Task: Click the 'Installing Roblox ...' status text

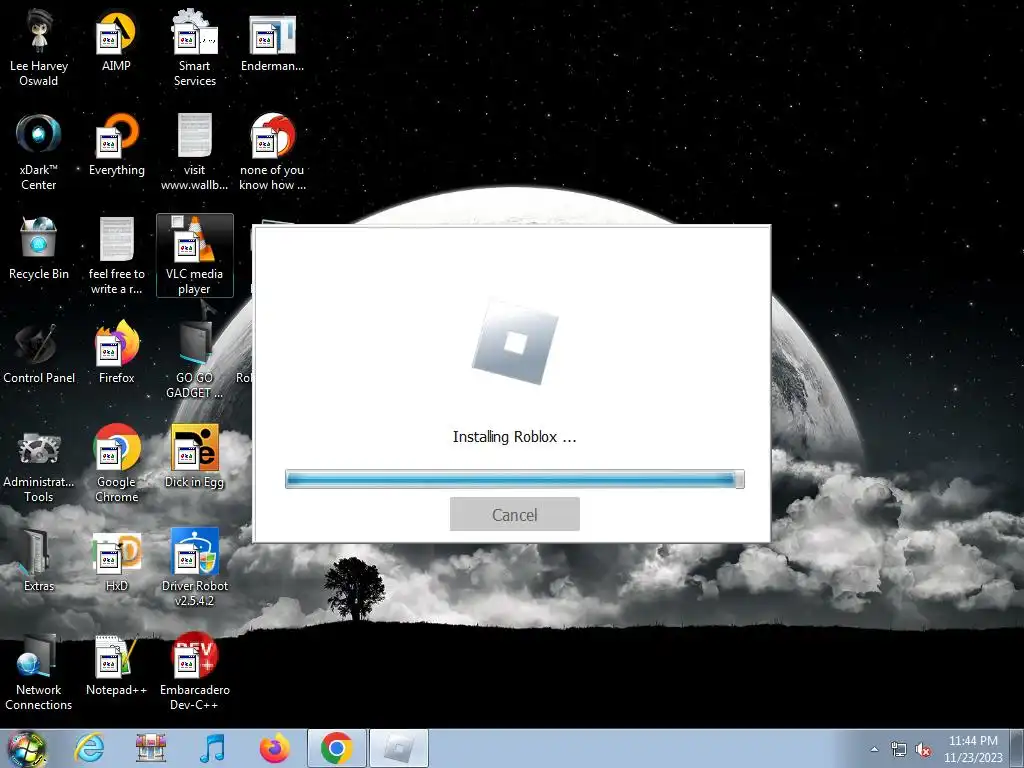Action: (515, 437)
